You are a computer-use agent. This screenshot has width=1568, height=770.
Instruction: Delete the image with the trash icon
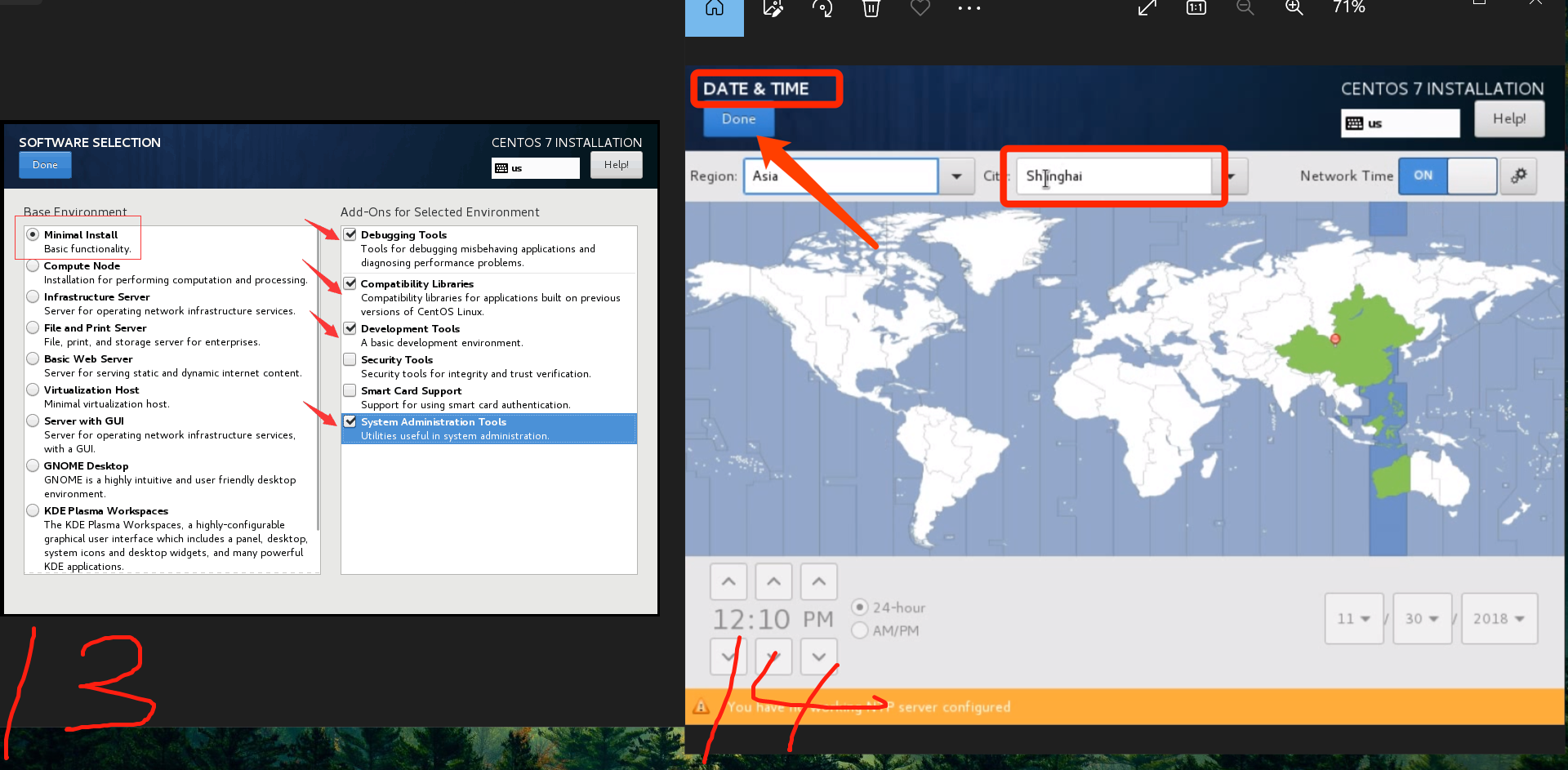[871, 8]
